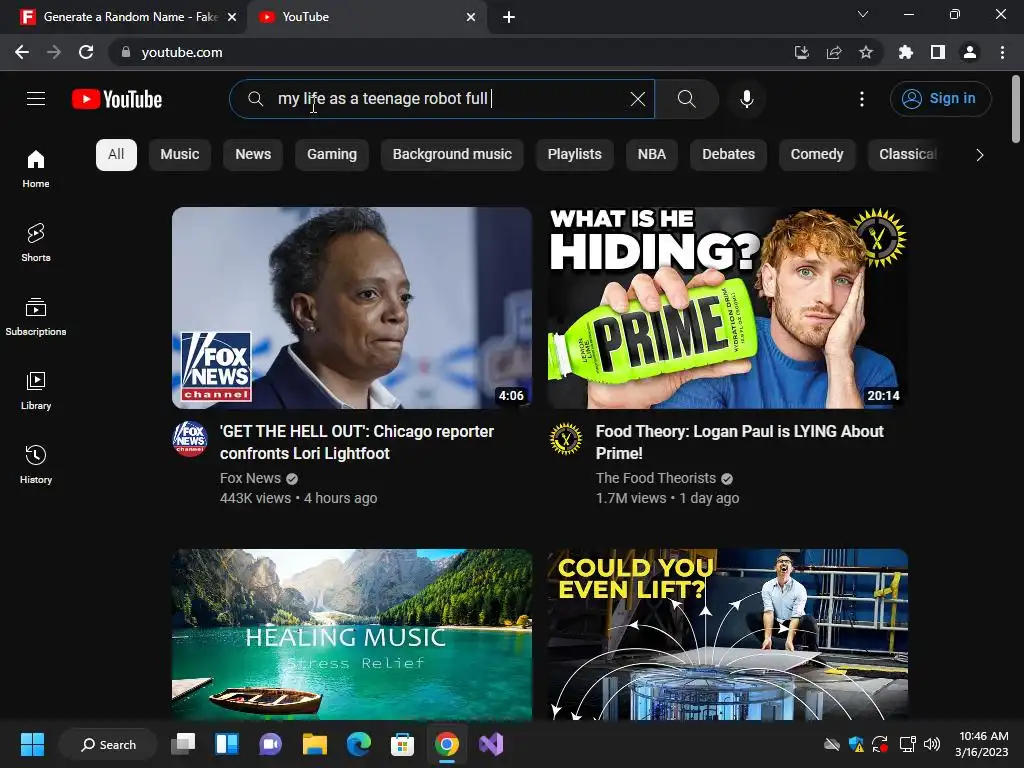Bookmark this page with the star
The image size is (1024, 768).
click(x=866, y=52)
